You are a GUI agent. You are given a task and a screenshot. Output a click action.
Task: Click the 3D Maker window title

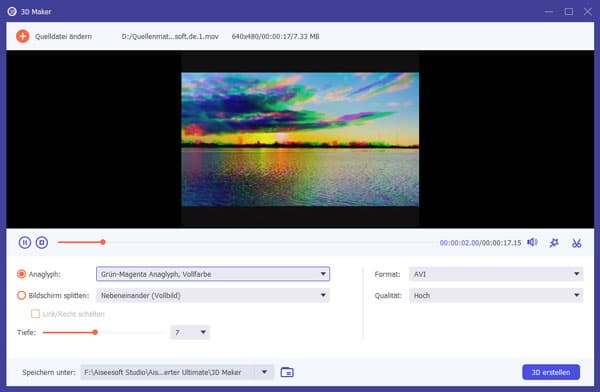pyautogui.click(x=36, y=11)
